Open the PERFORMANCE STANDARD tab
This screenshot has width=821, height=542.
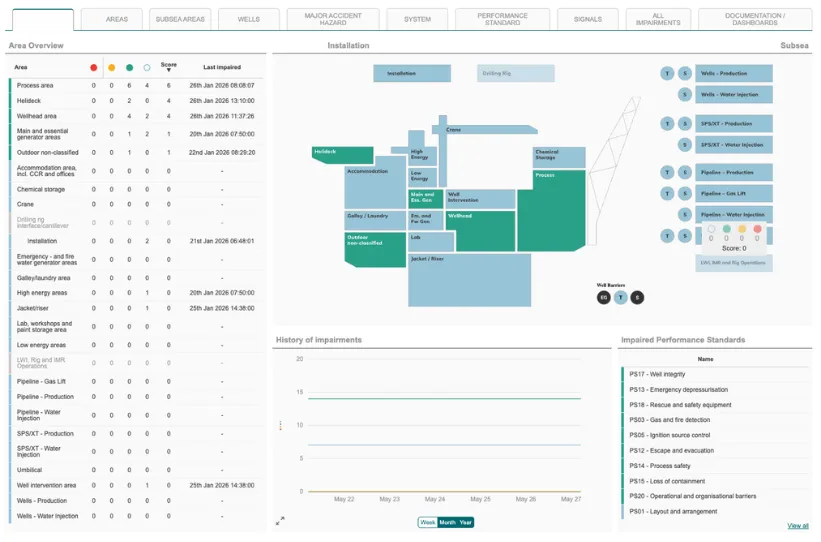(x=503, y=19)
